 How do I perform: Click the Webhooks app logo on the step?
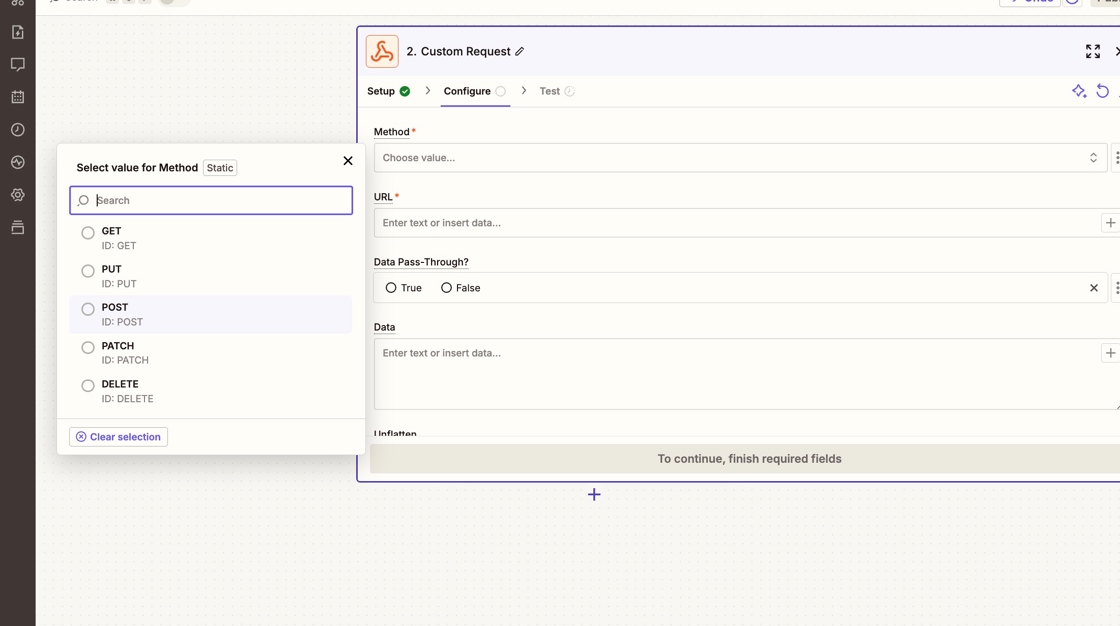click(x=382, y=51)
